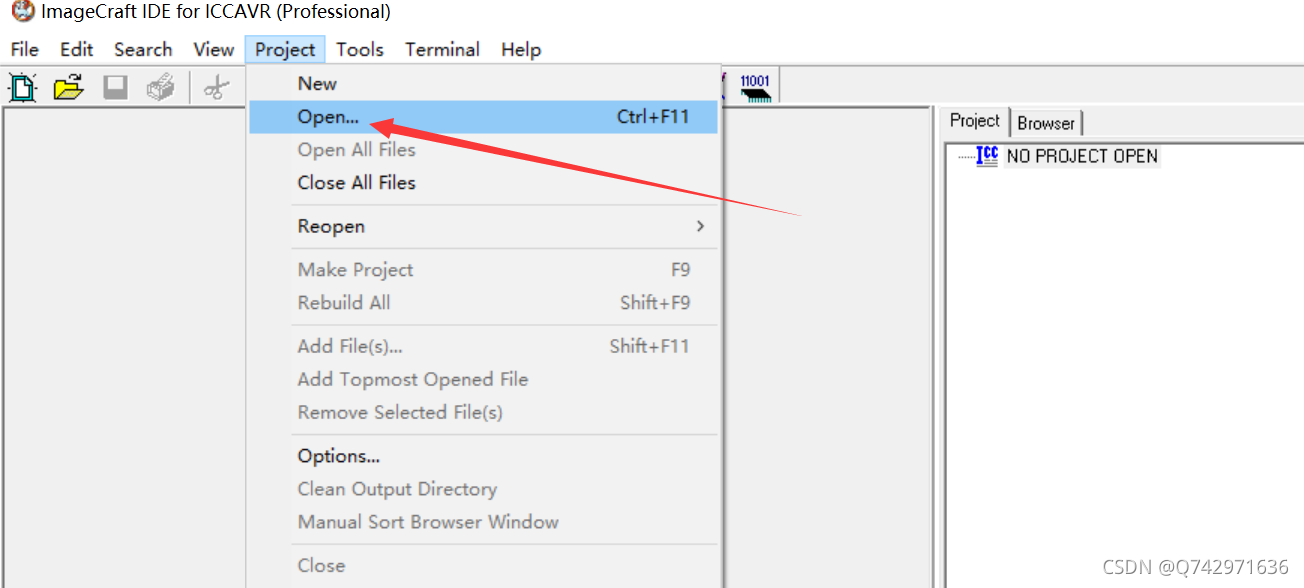Open the Tools menu
Image resolution: width=1304 pixels, height=588 pixels.
[x=360, y=49]
